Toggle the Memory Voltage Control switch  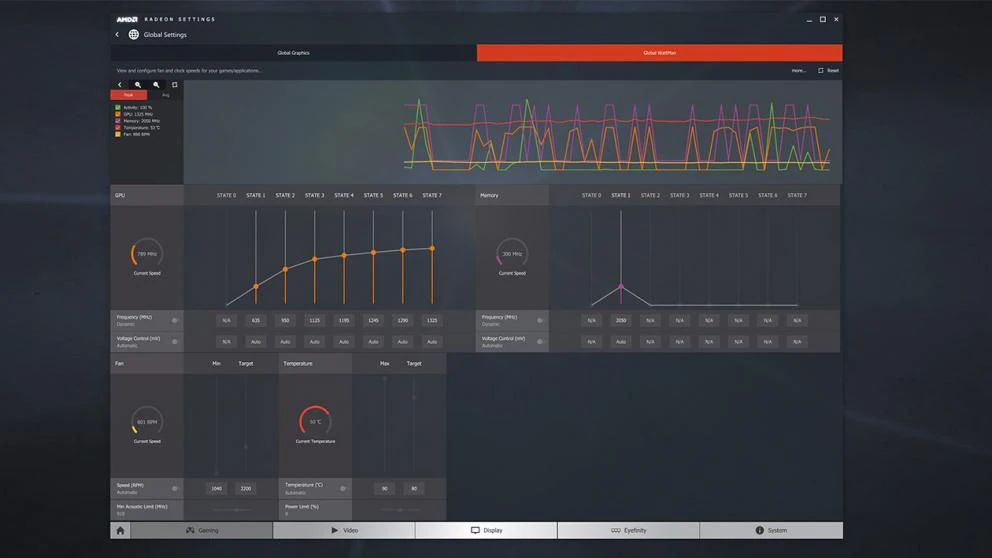[539, 341]
